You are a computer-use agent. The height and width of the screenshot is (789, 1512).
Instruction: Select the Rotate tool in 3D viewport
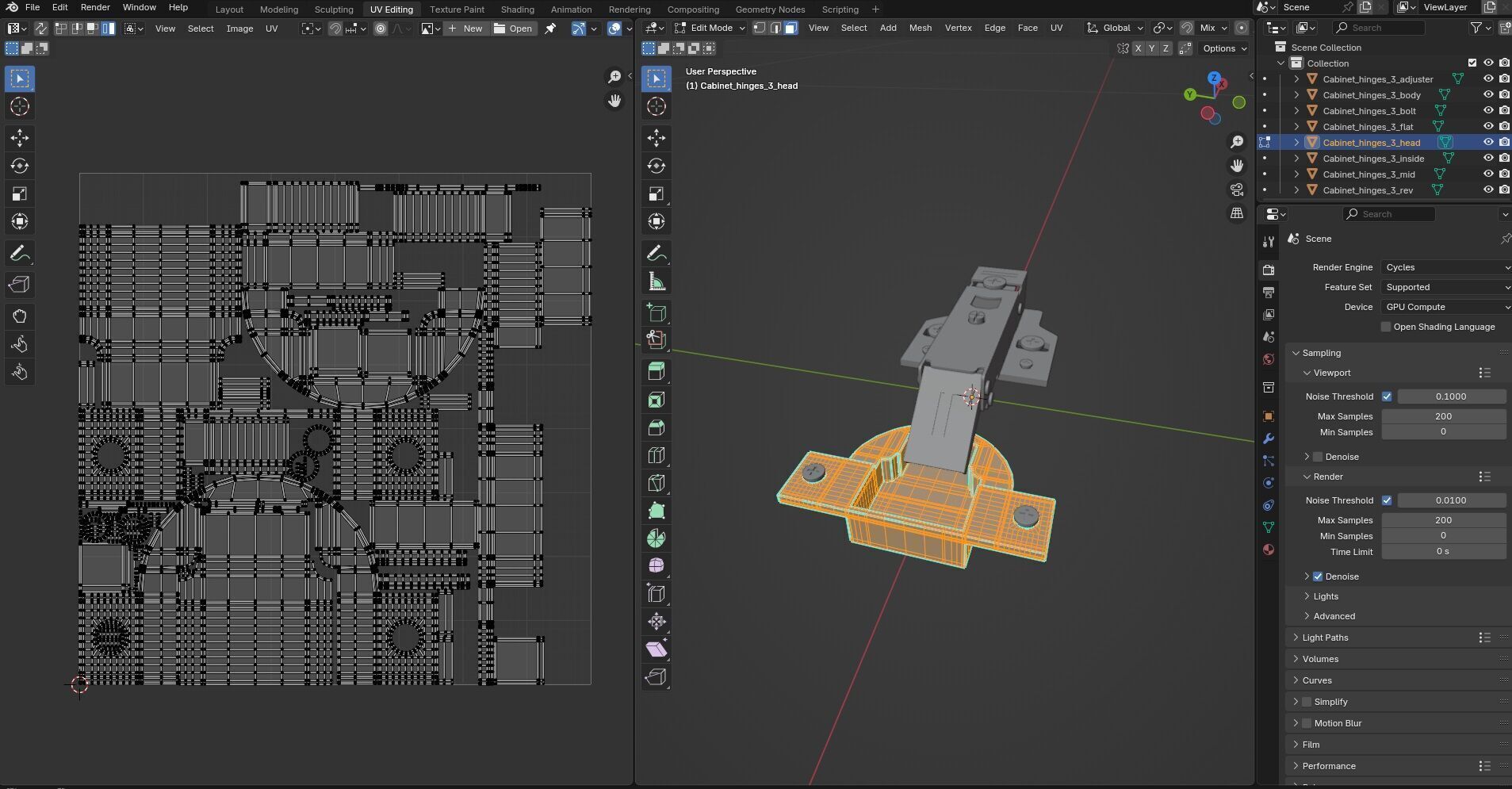(x=656, y=166)
